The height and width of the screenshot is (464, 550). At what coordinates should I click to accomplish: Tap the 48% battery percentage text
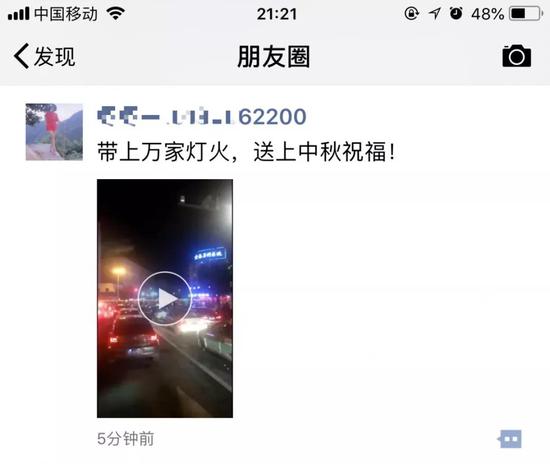click(488, 14)
